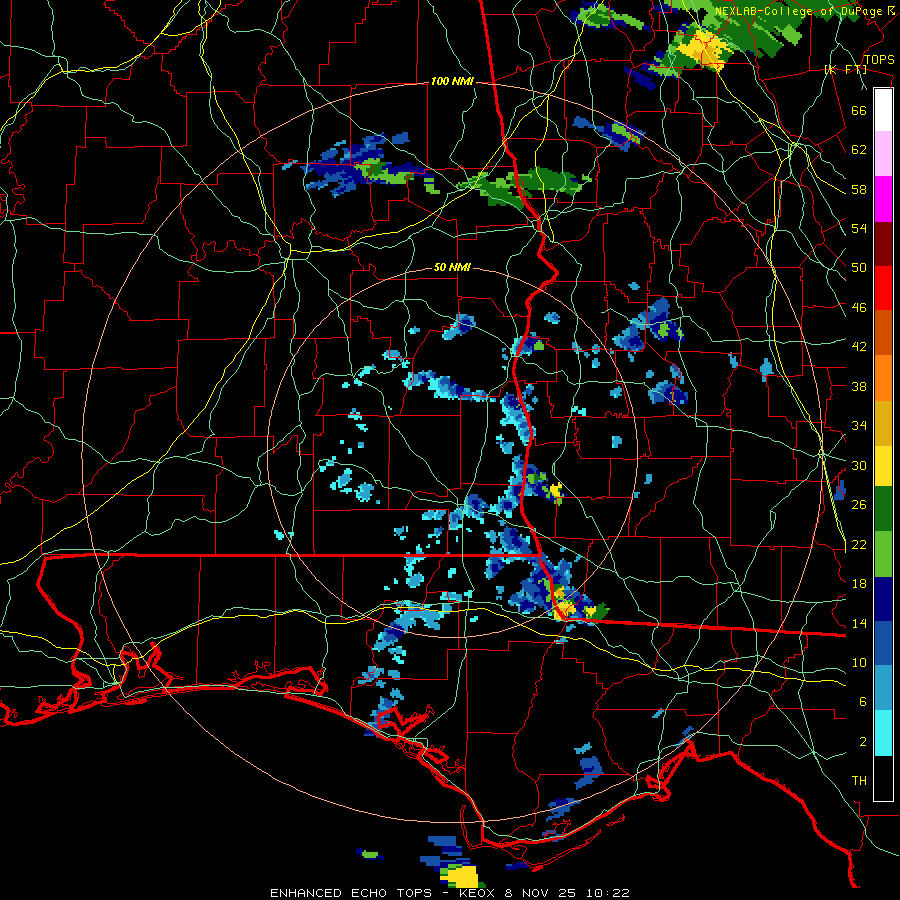Screen dimensions: 900x900
Task: Click the navy blue legend swatch
Action: click(x=883, y=599)
